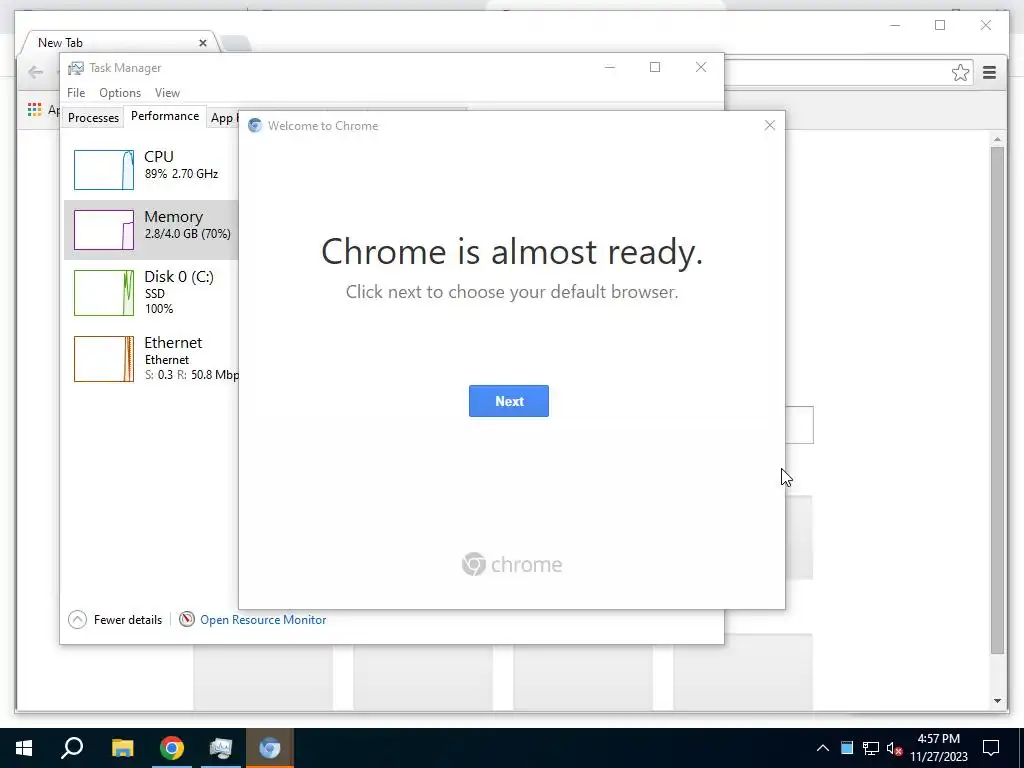
Task: Select the Memory performance graph thumbnail
Action: pos(104,230)
